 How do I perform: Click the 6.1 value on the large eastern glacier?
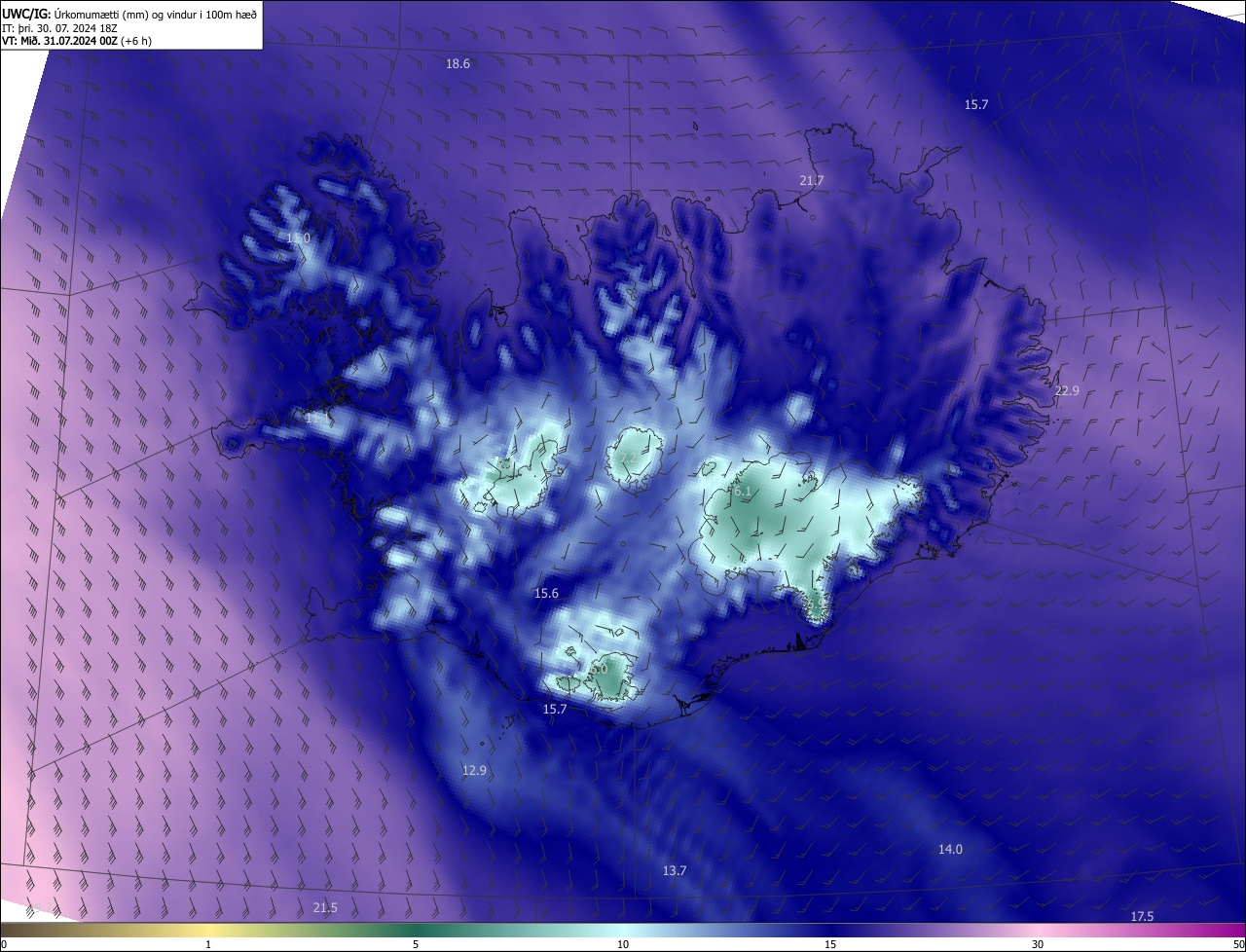(743, 493)
